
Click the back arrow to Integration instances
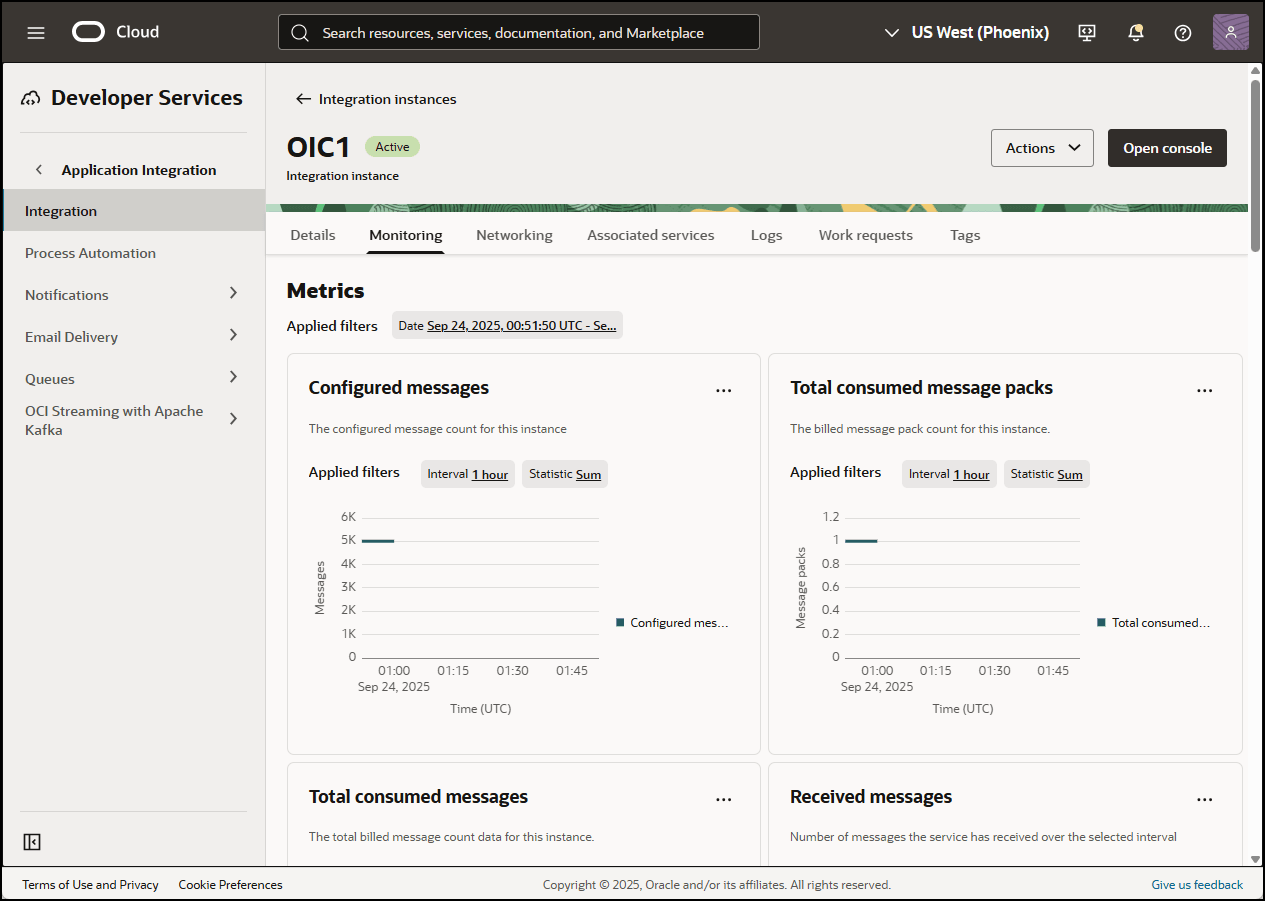tap(302, 98)
